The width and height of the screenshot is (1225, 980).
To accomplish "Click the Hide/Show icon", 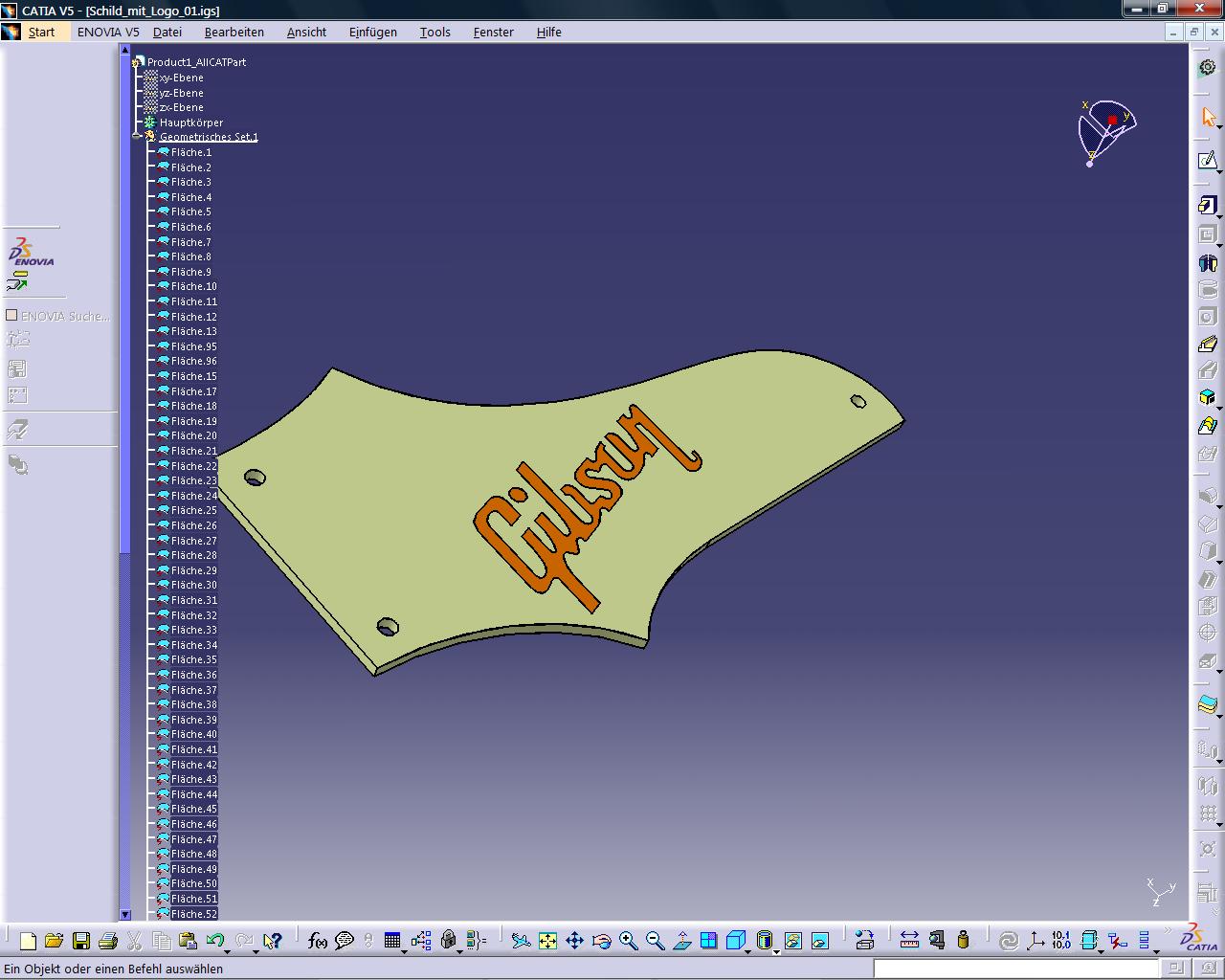I will click(x=793, y=941).
